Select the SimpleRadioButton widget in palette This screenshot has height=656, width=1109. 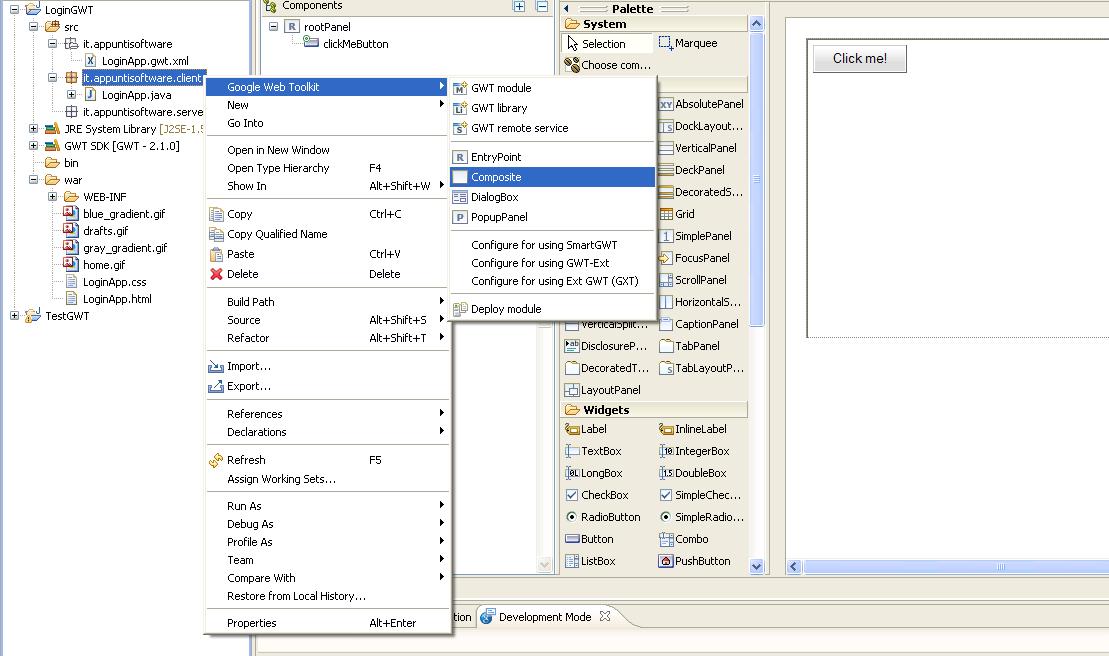[701, 517]
